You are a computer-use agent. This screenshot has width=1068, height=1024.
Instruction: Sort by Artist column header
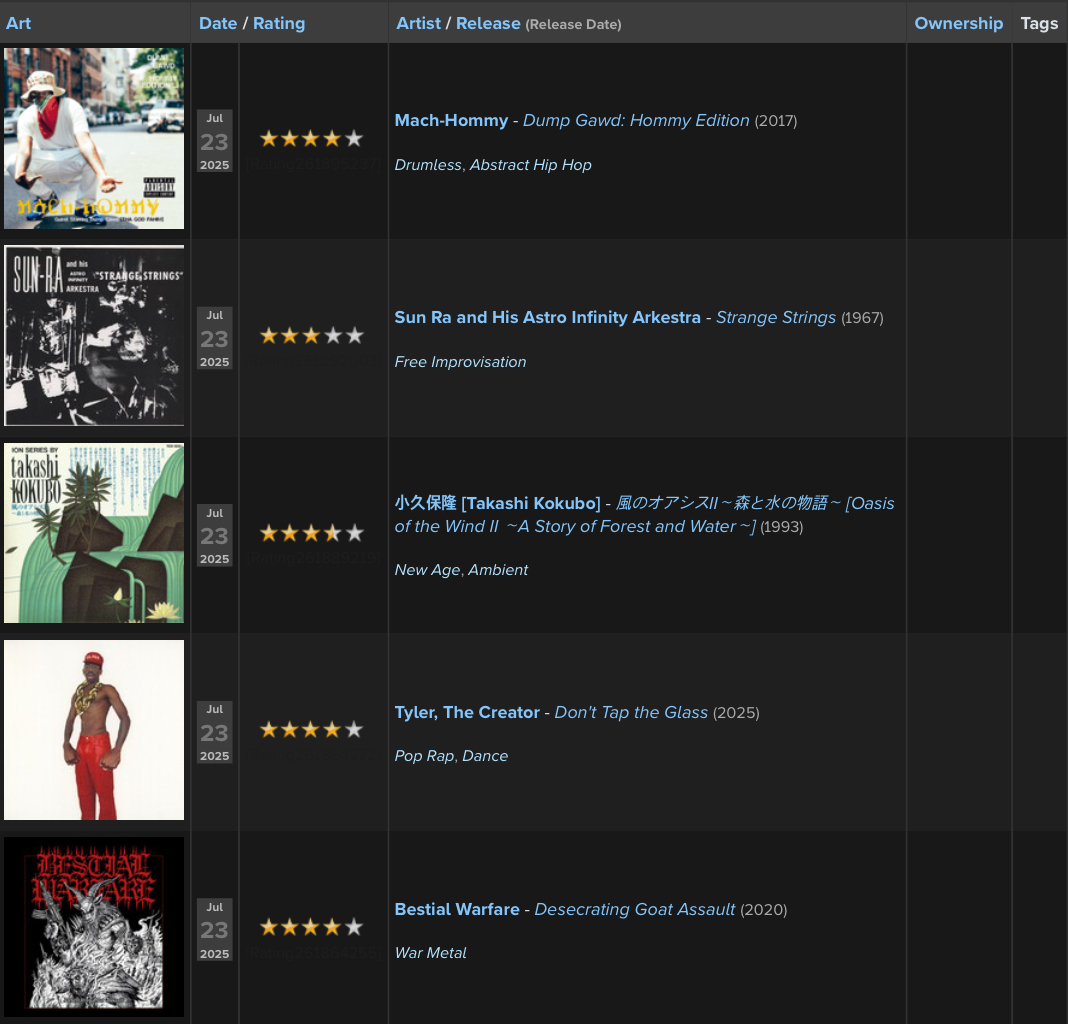point(418,23)
